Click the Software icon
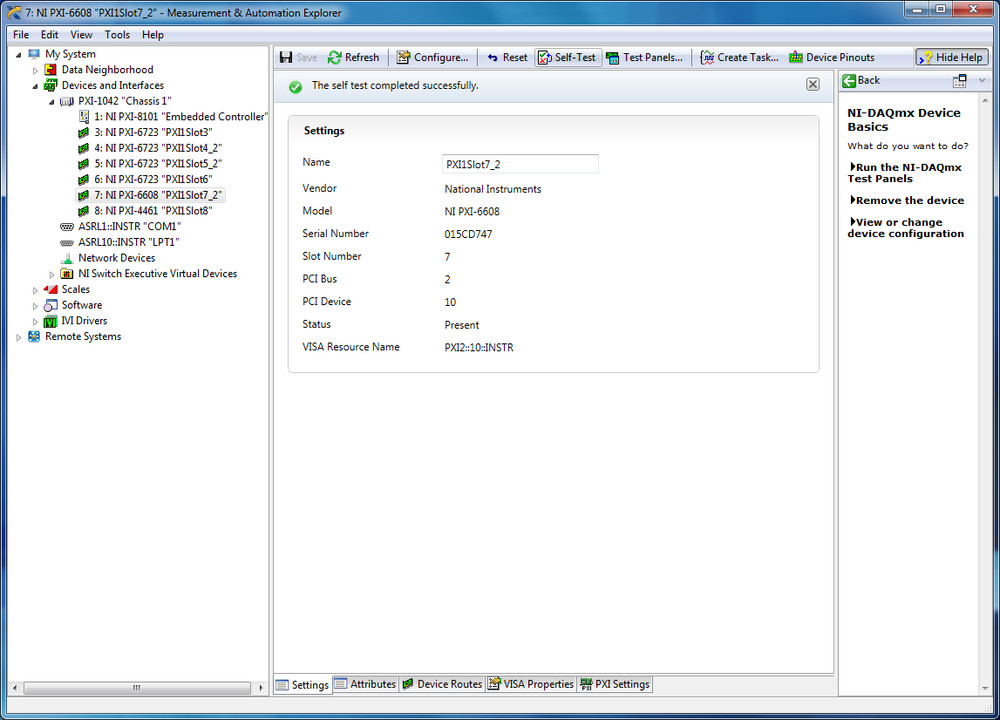Image resolution: width=1000 pixels, height=720 pixels. (x=50, y=305)
